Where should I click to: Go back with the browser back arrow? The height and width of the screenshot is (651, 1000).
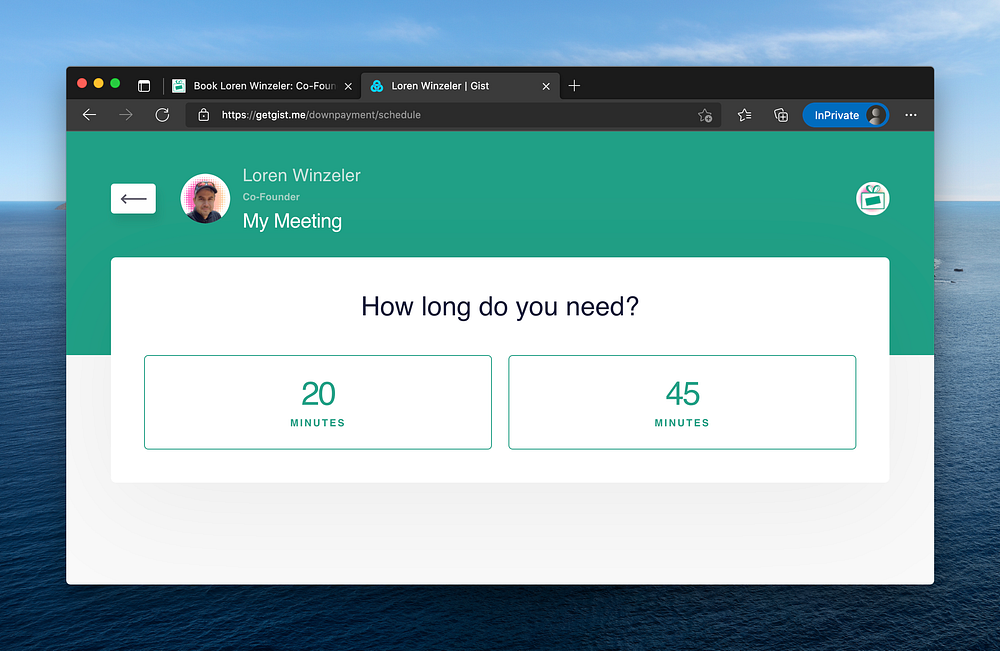(89, 115)
